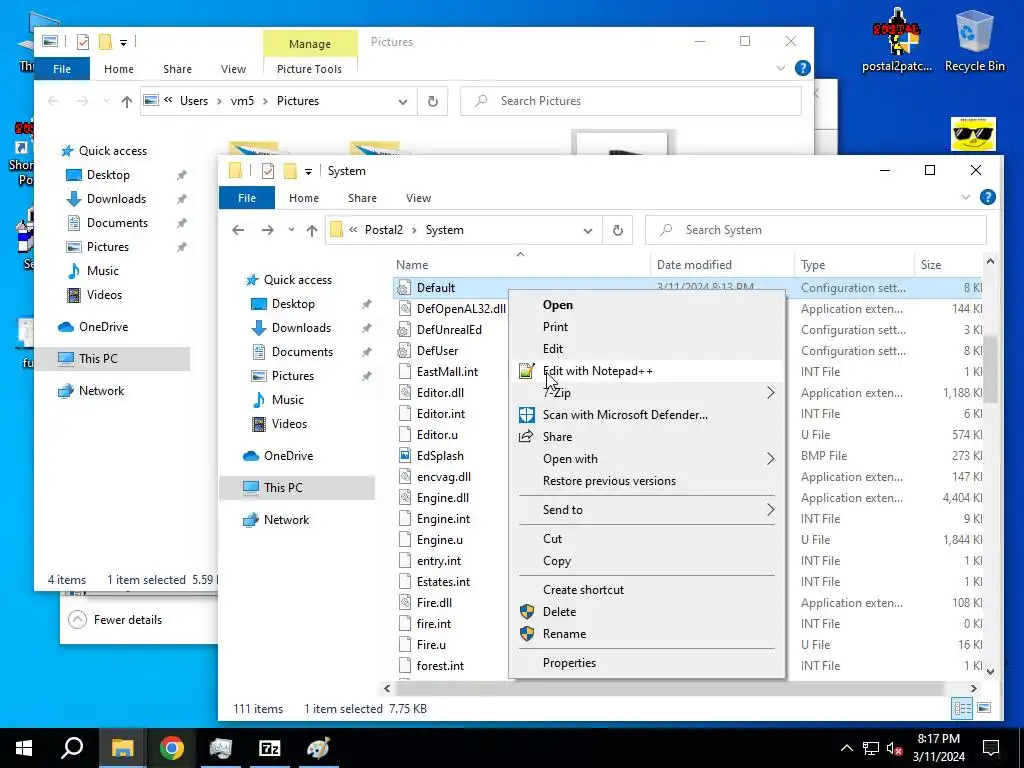Select Desktop in System window sidebar
The height and width of the screenshot is (768, 1024).
click(x=293, y=304)
